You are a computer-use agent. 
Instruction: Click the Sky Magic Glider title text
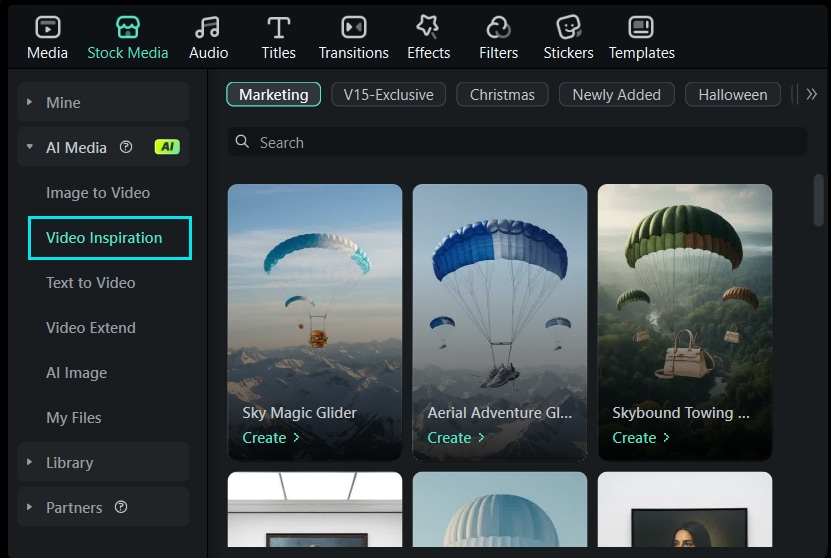pyautogui.click(x=299, y=412)
